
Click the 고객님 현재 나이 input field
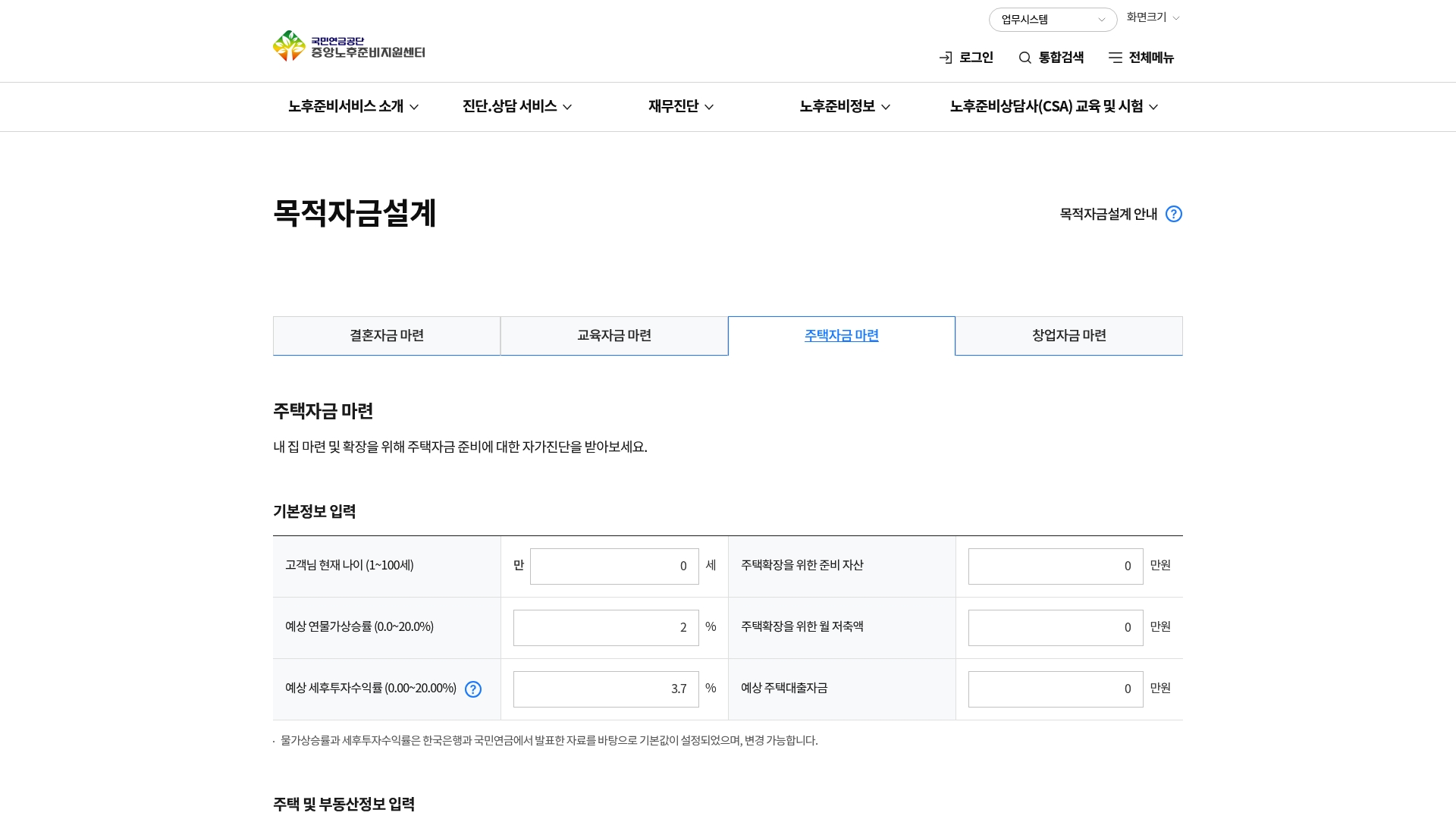pyautogui.click(x=614, y=566)
